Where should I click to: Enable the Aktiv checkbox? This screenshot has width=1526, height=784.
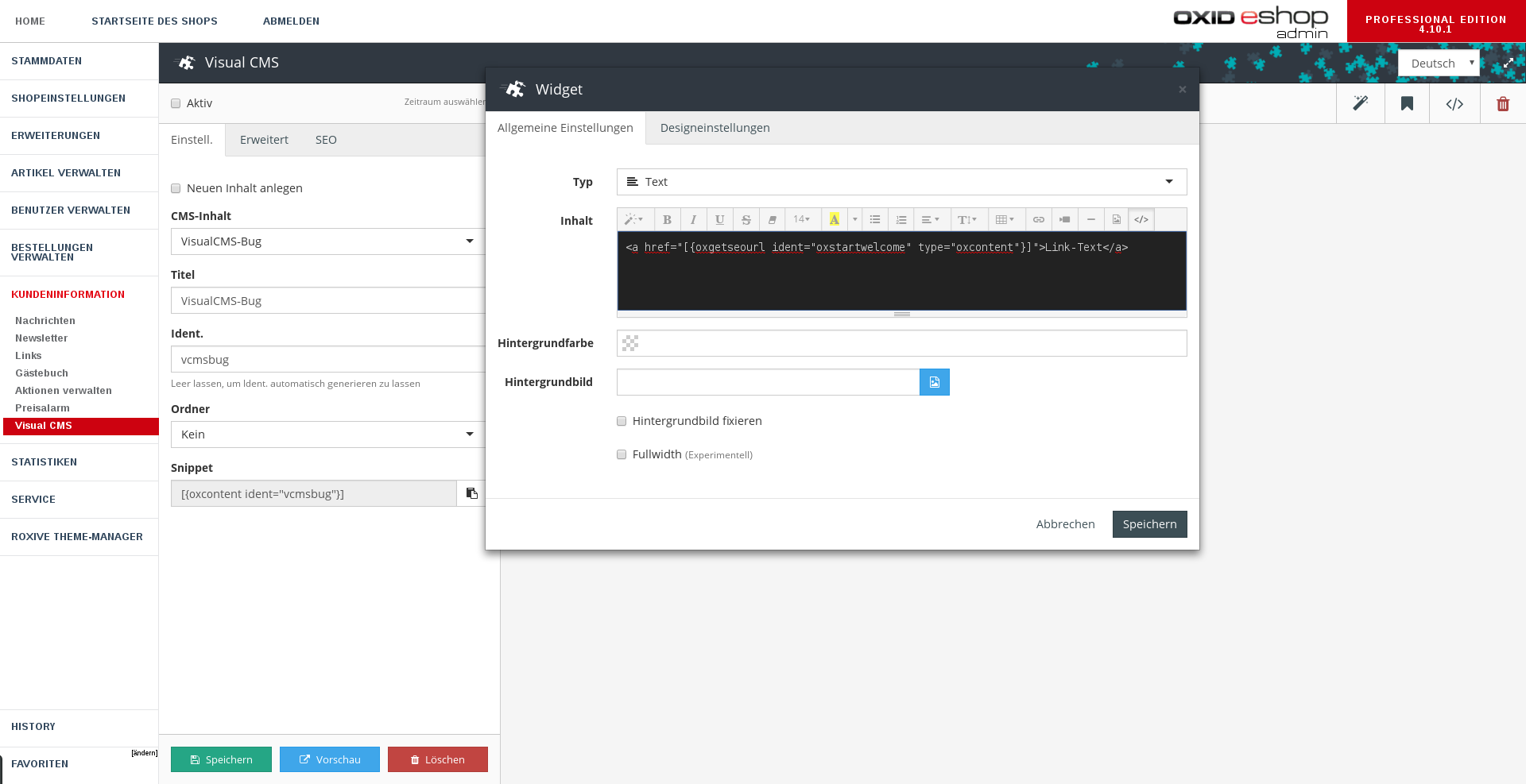[176, 103]
